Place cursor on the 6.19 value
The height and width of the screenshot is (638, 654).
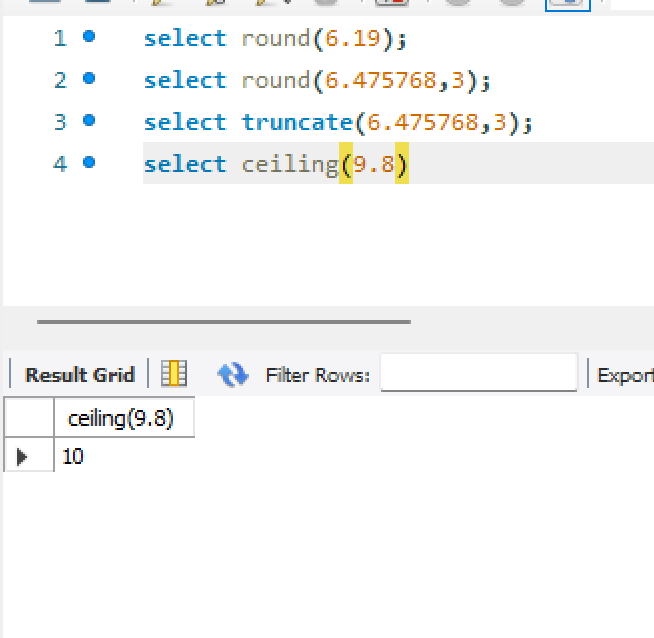tap(352, 38)
